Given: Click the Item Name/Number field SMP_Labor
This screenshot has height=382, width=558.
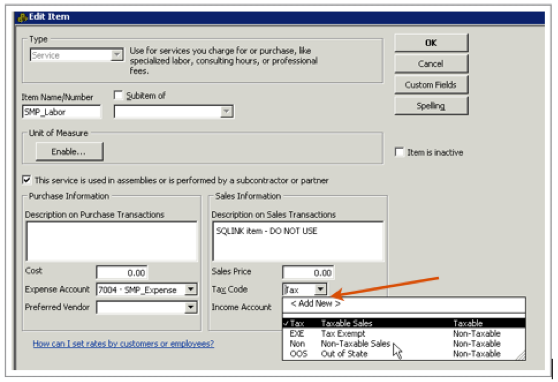Looking at the screenshot, I should coord(61,112).
